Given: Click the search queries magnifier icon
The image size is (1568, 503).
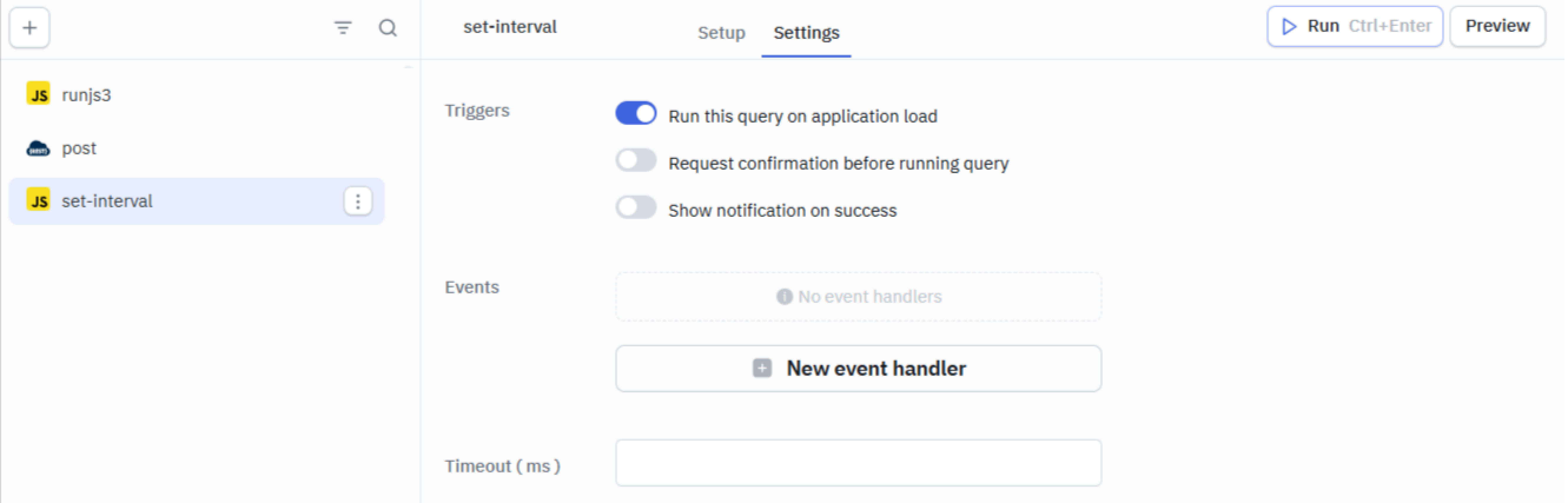Looking at the screenshot, I should click(388, 28).
